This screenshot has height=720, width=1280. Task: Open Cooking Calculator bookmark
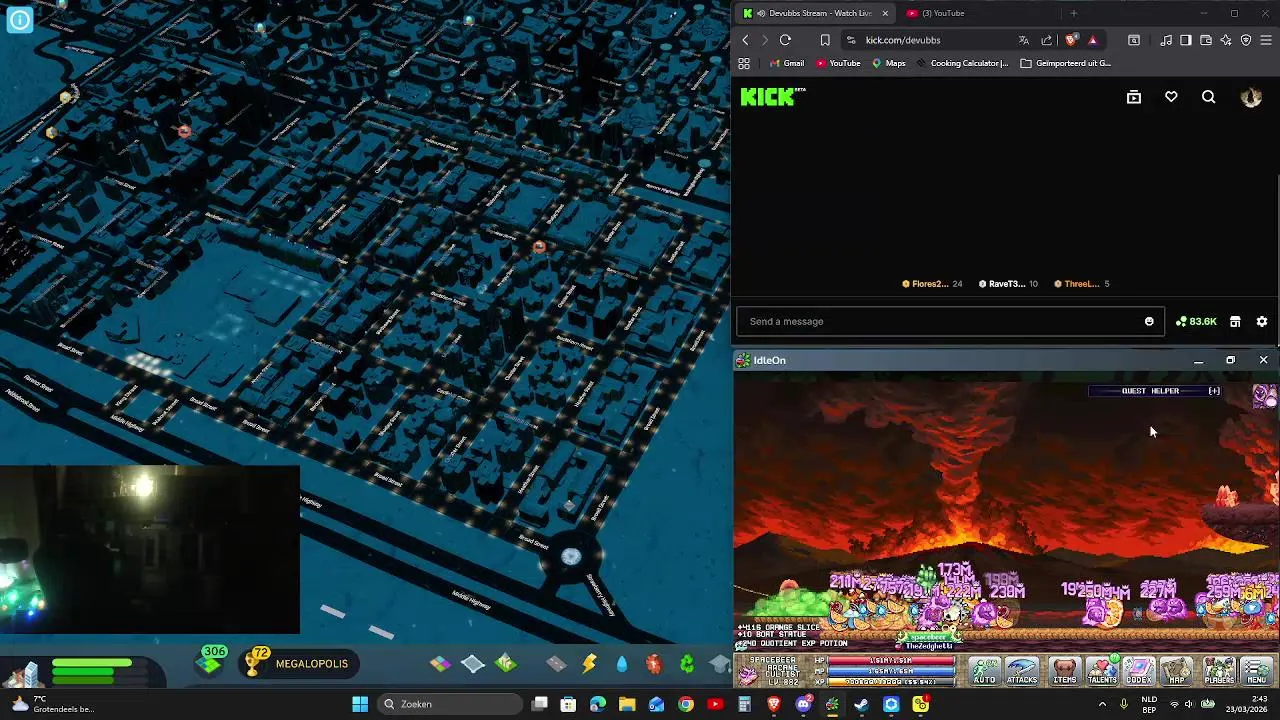pos(961,63)
